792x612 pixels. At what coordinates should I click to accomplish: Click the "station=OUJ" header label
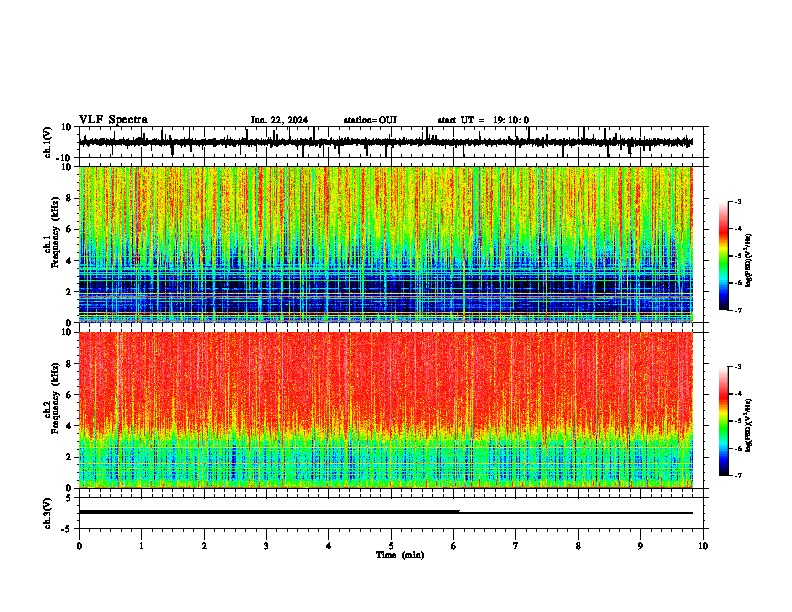pyautogui.click(x=370, y=120)
